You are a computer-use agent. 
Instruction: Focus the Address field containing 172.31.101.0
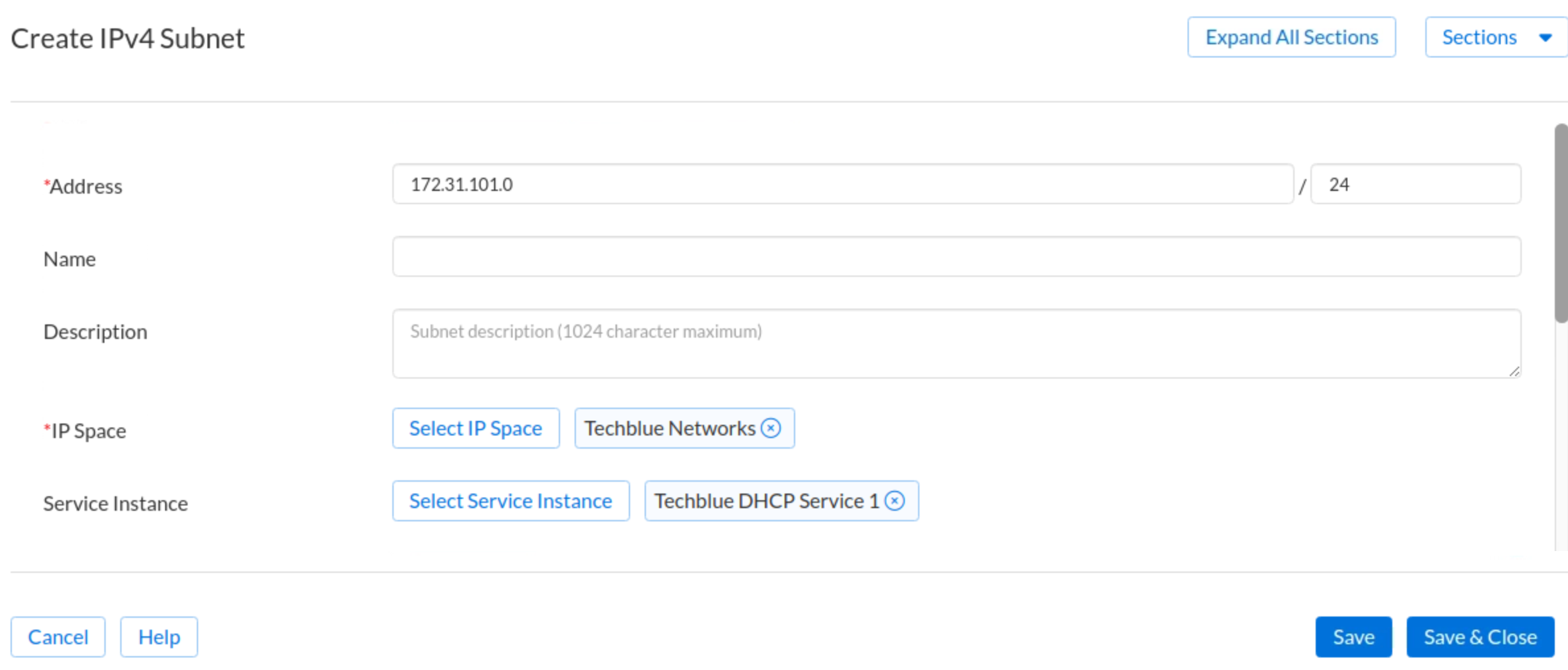click(x=842, y=184)
